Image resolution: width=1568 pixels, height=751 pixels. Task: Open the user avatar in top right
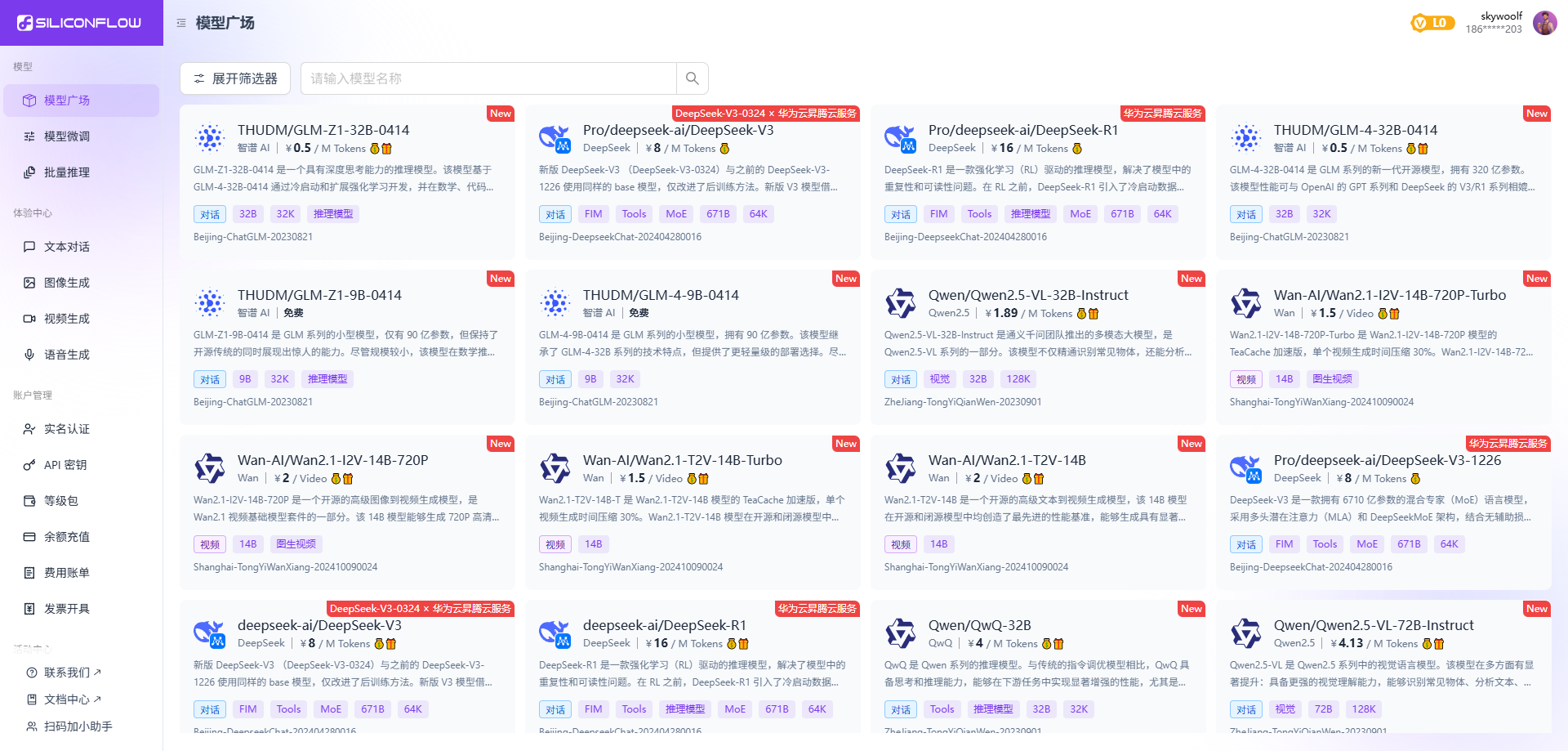point(1544,23)
